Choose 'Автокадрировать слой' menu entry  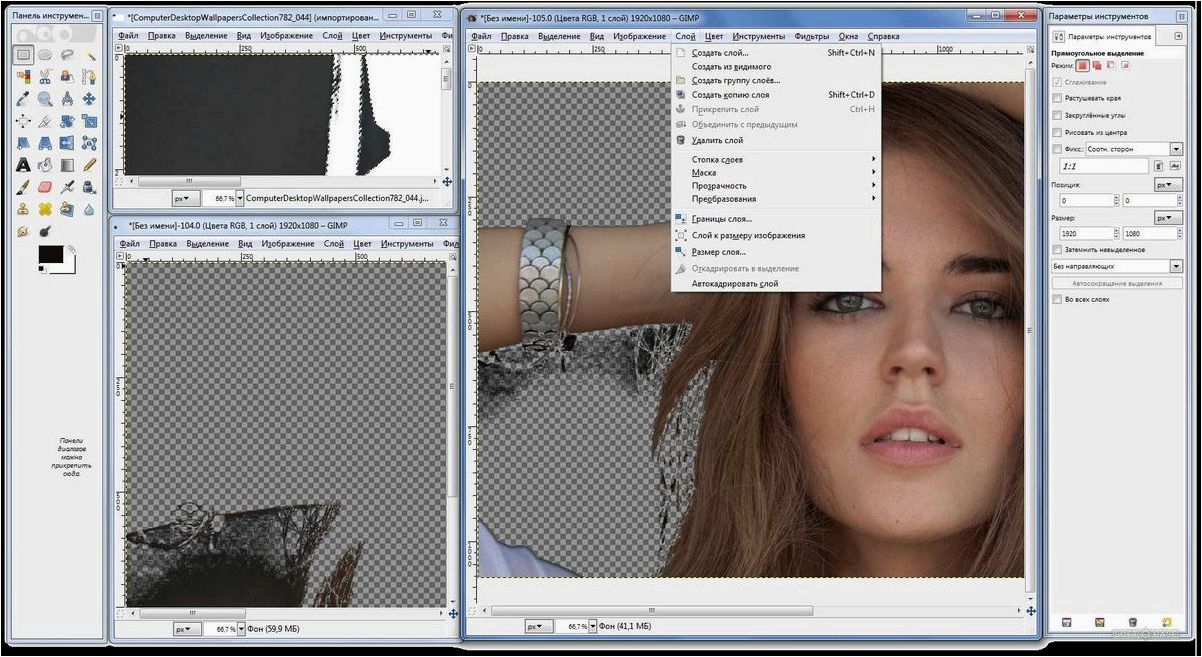(x=777, y=284)
